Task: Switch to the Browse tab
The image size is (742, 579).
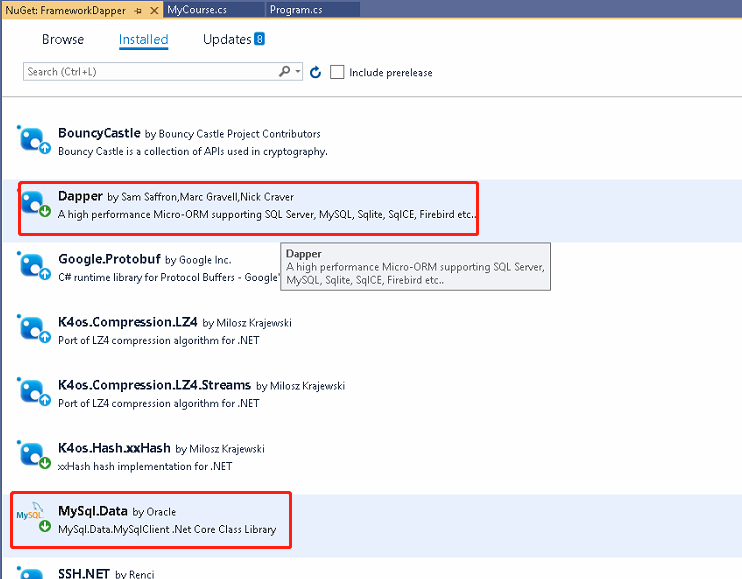Action: click(63, 39)
